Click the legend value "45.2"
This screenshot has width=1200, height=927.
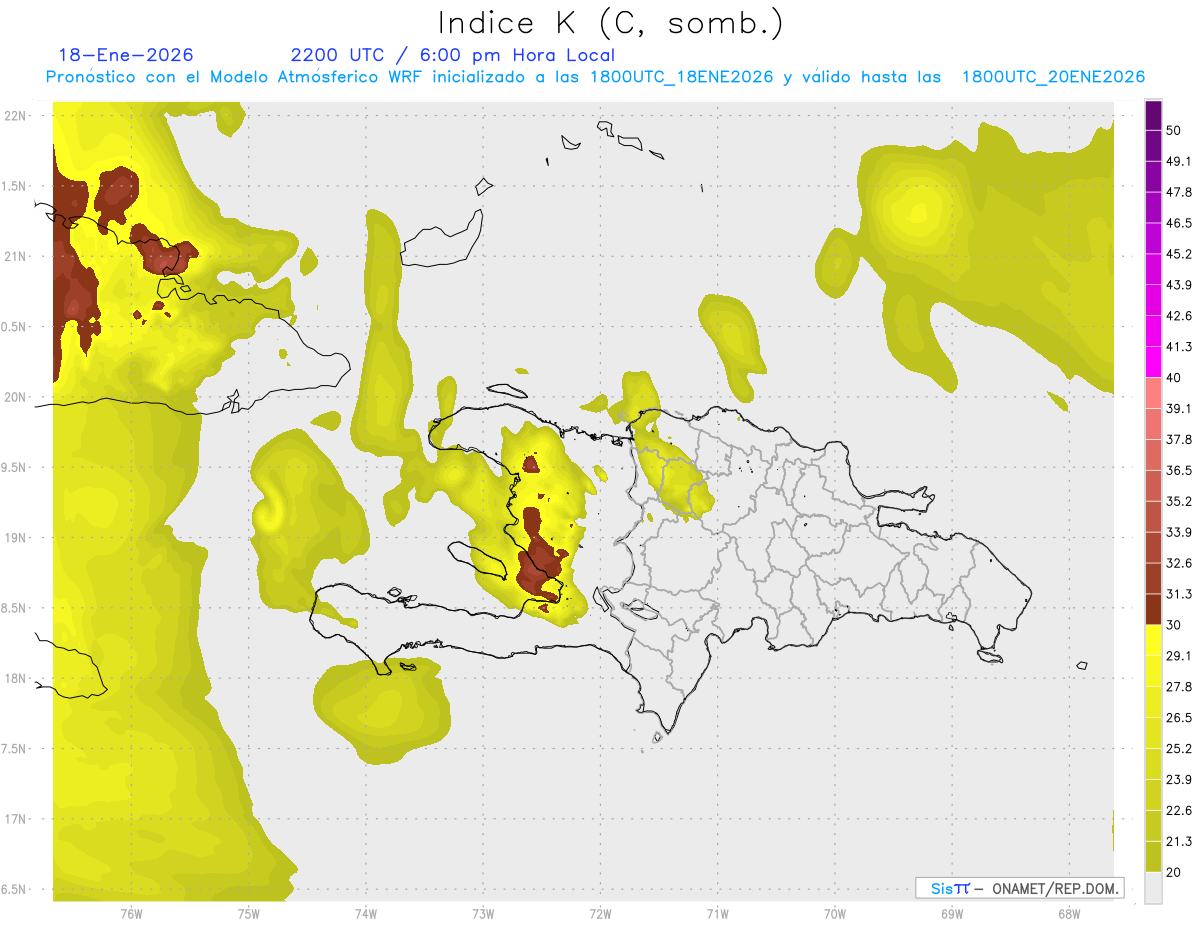[x=1179, y=254]
